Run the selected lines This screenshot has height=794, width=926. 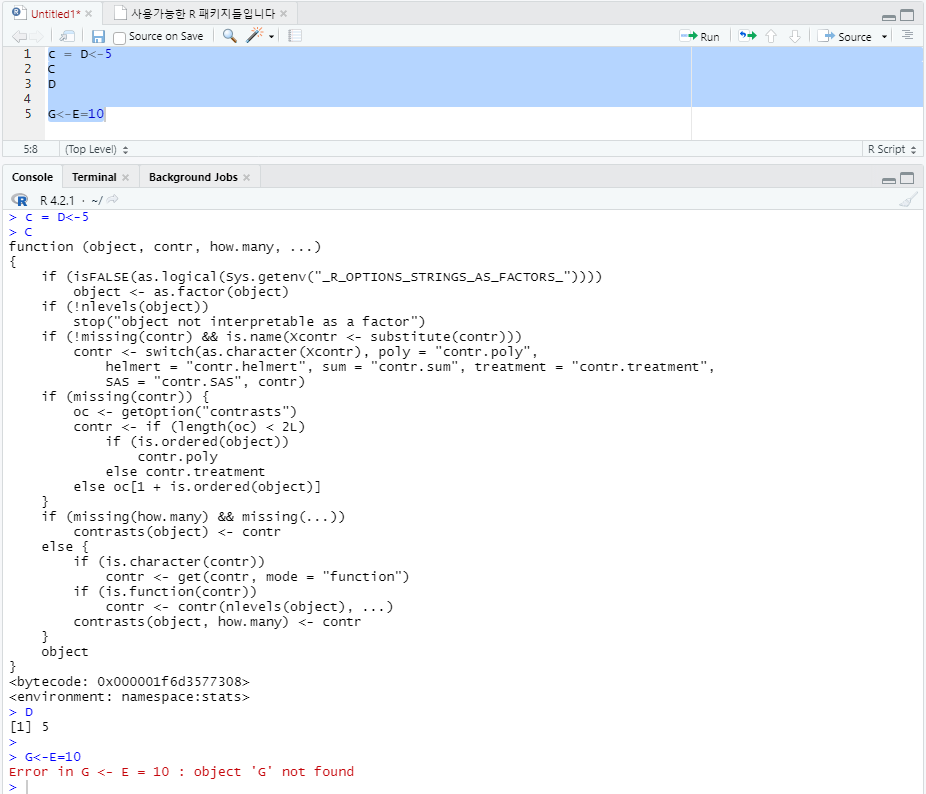click(700, 37)
